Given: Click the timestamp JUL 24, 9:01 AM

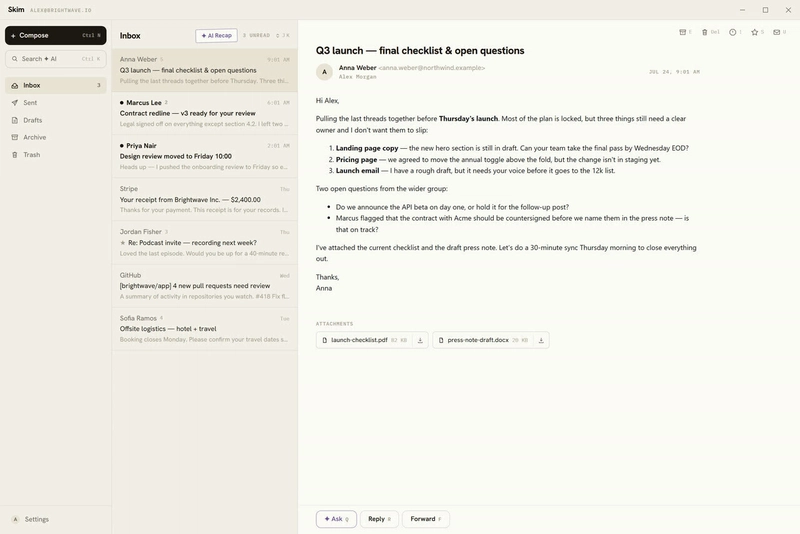Looking at the screenshot, I should (x=674, y=72).
